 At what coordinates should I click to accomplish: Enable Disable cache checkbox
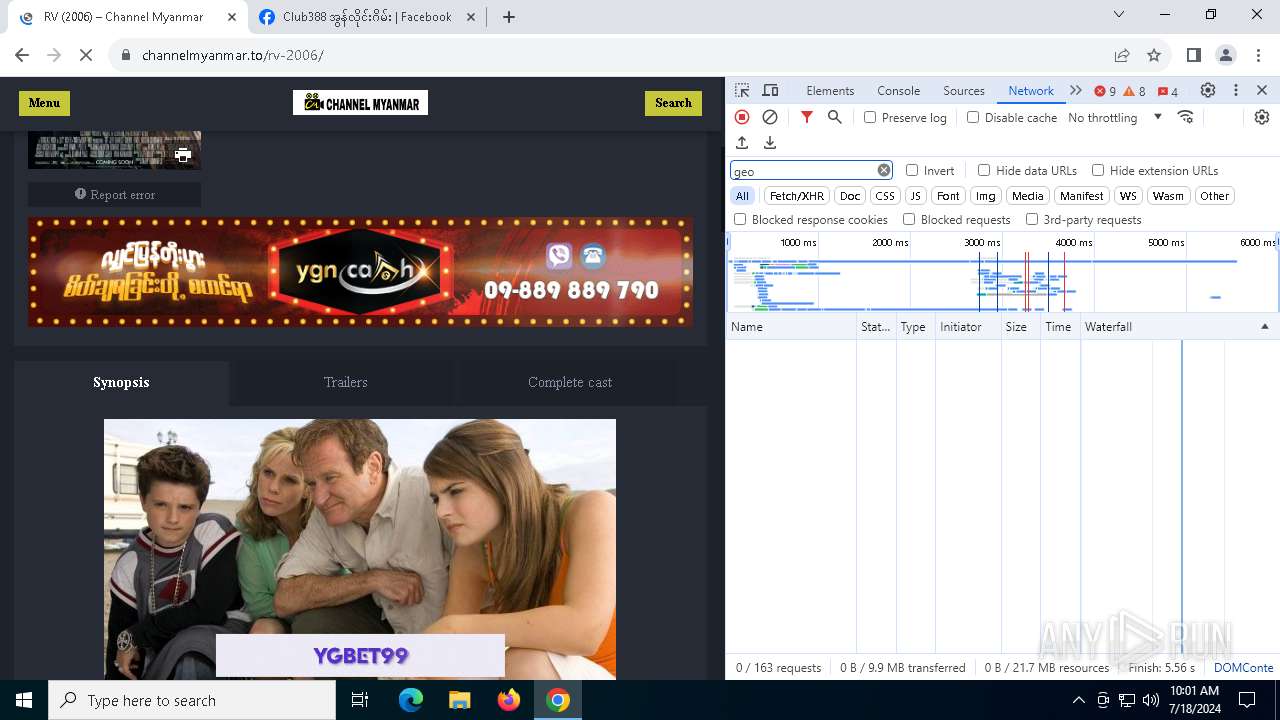[x=973, y=117]
